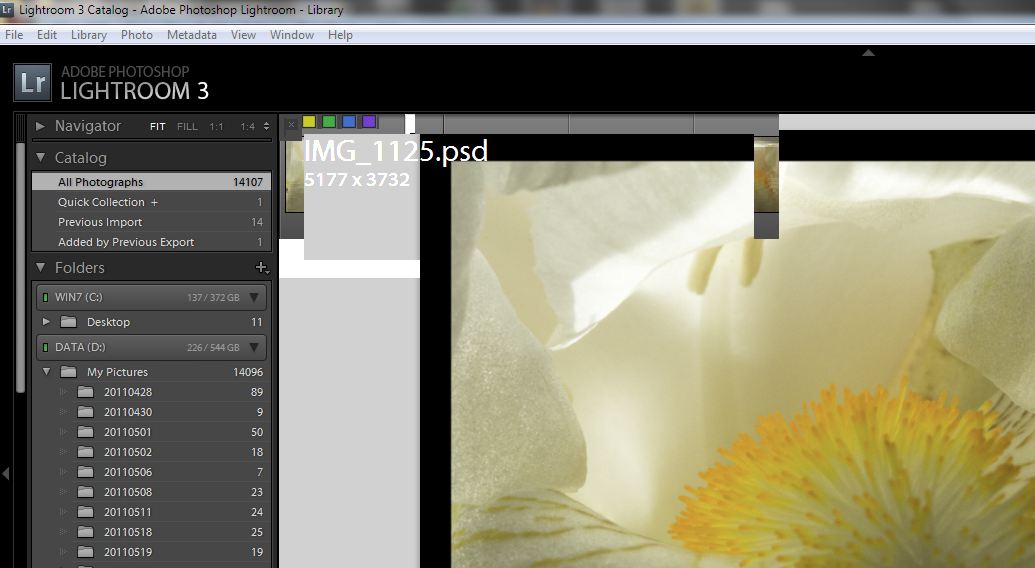Expand the Navigator panel
Screen dimensions: 1035x568
click(x=40, y=126)
